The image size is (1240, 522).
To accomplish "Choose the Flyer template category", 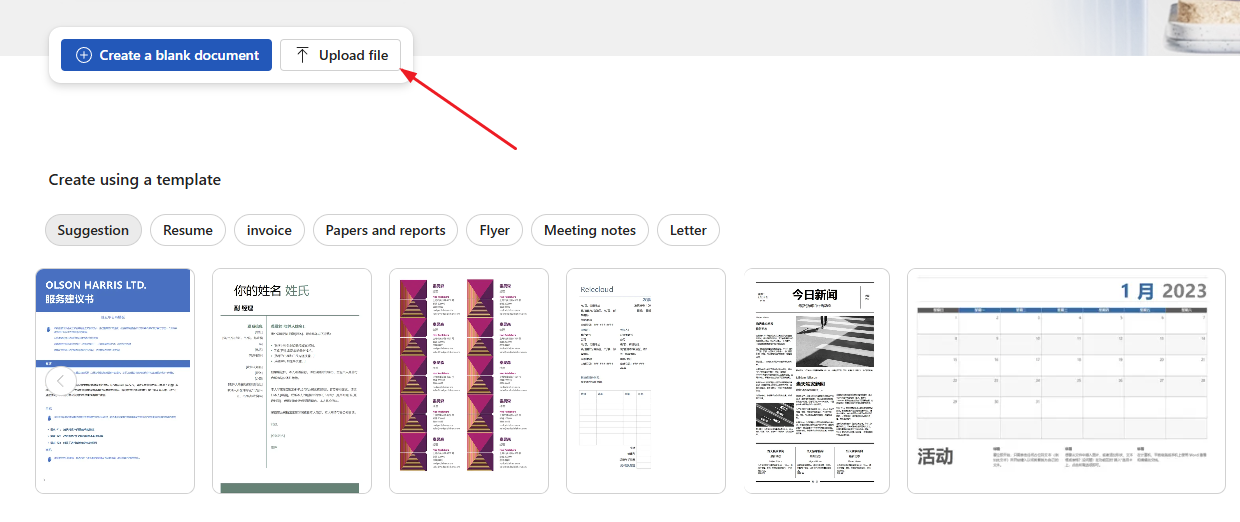I will (x=494, y=230).
